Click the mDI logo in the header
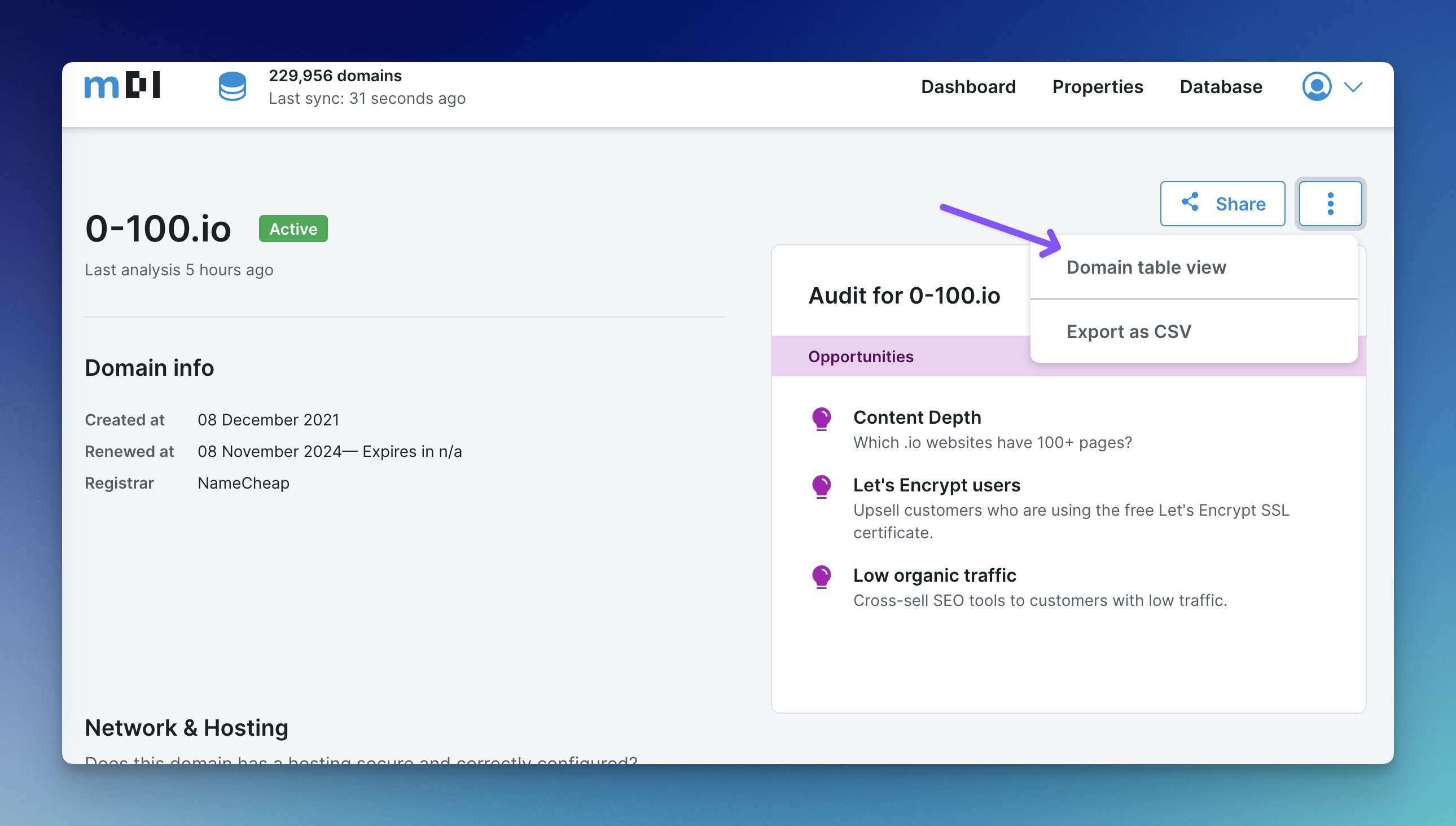 (x=122, y=86)
